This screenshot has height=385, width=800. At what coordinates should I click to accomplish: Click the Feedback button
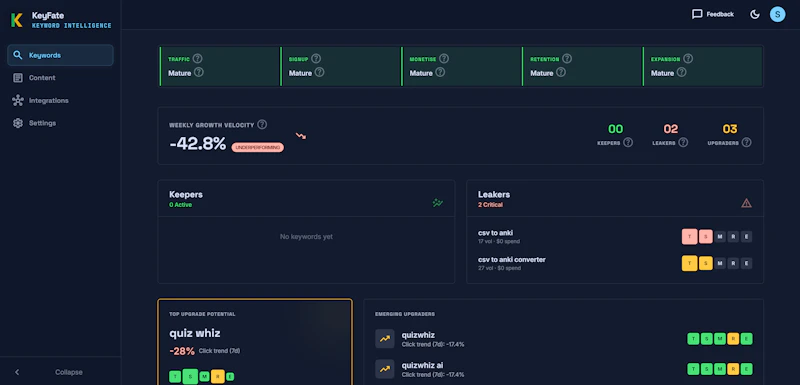pyautogui.click(x=713, y=14)
